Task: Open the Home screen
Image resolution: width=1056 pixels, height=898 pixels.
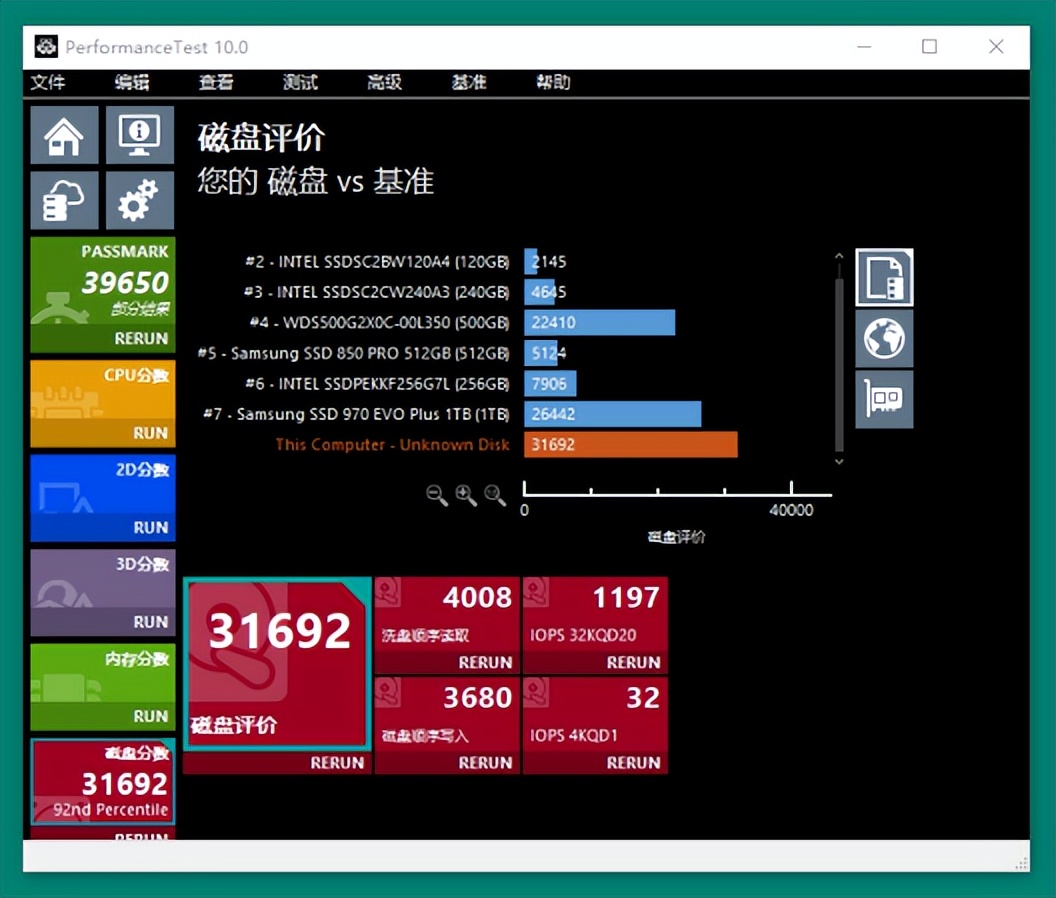Action: pyautogui.click(x=63, y=134)
